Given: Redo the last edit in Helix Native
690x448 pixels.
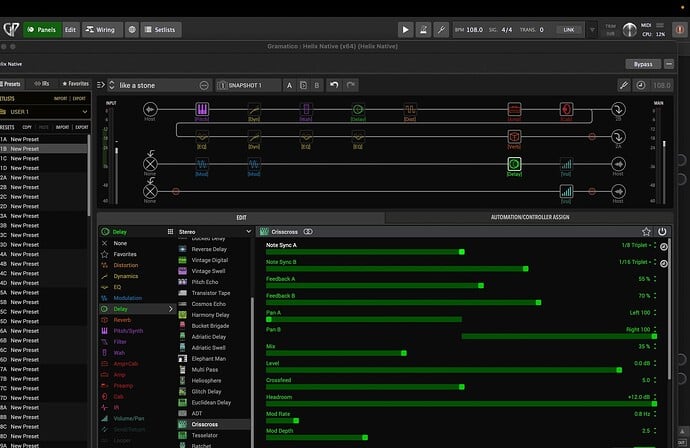Looking at the screenshot, I should coord(351,85).
